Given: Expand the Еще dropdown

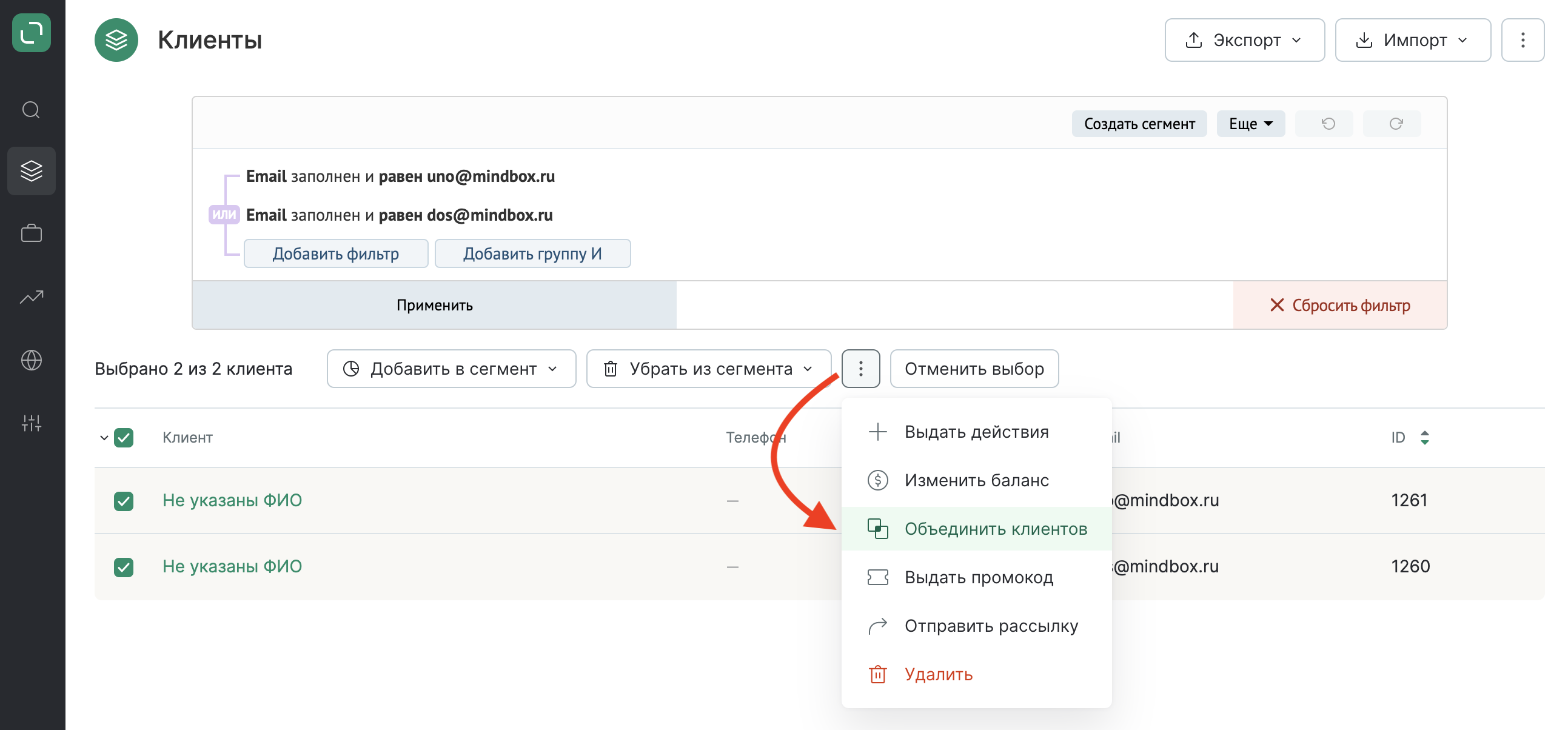Looking at the screenshot, I should click(1250, 124).
